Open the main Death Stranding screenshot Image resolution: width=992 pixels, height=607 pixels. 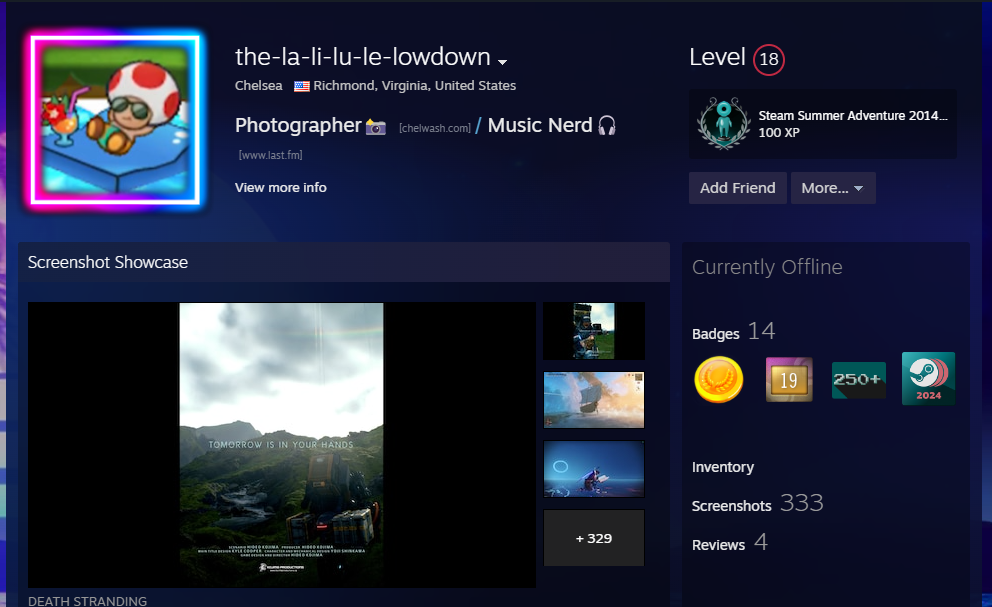(x=282, y=445)
